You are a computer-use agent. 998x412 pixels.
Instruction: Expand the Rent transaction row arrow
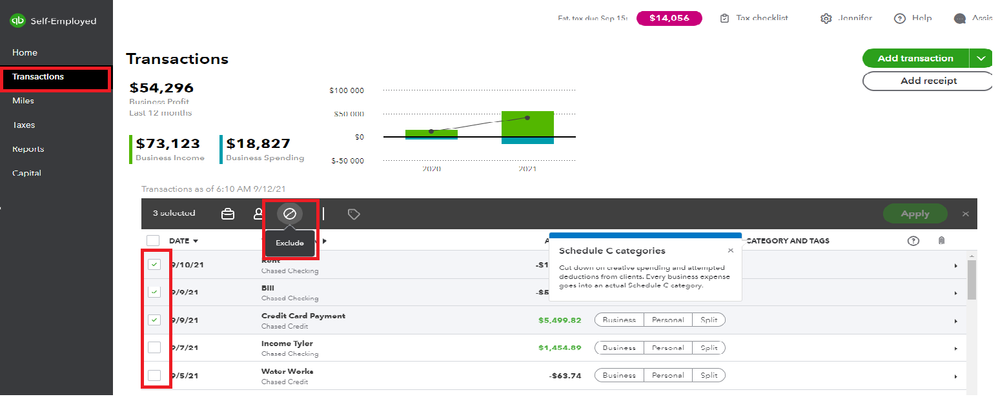click(x=955, y=266)
